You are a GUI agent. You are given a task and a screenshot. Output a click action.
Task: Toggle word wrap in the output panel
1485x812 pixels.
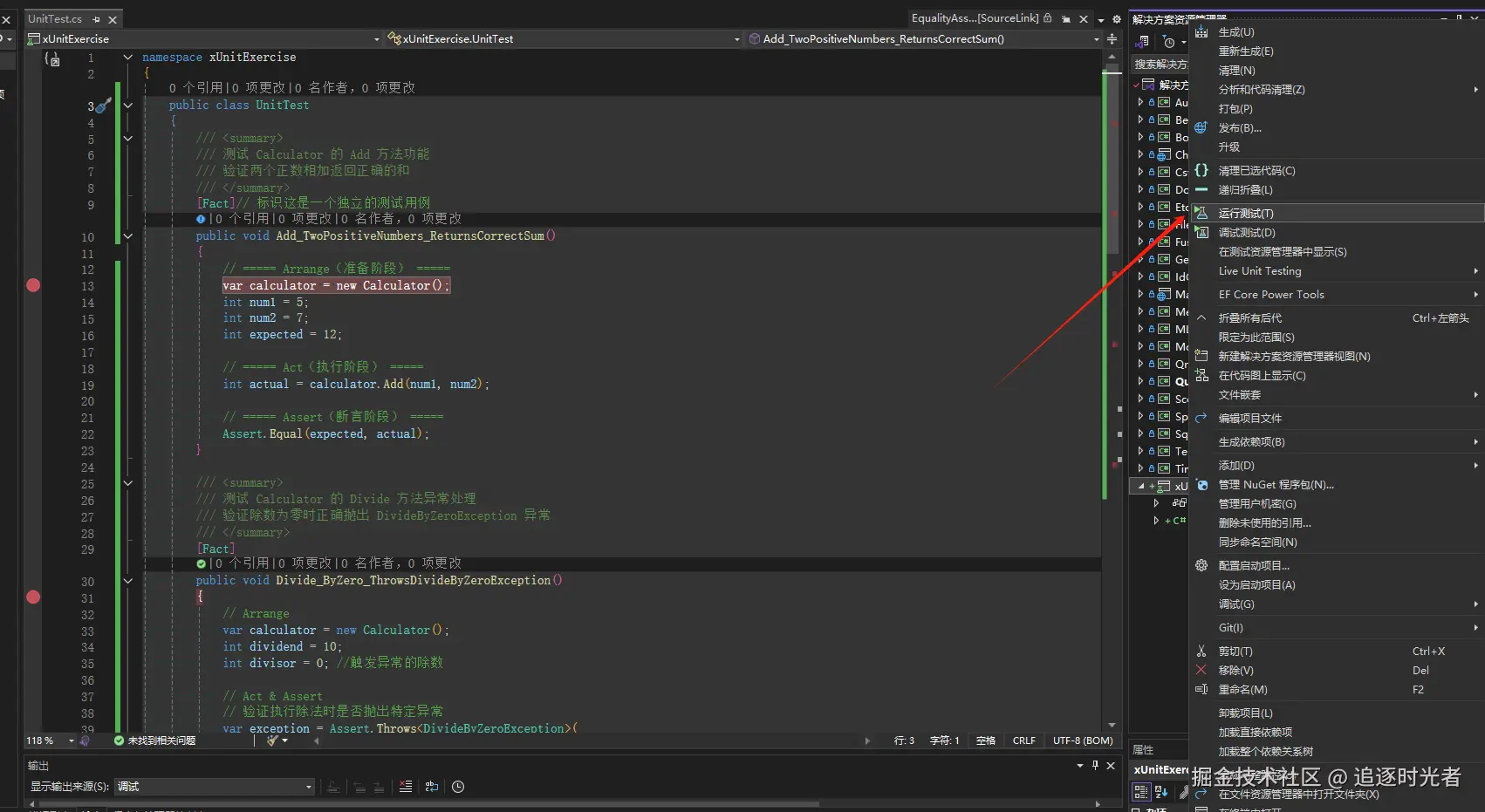pos(432,787)
